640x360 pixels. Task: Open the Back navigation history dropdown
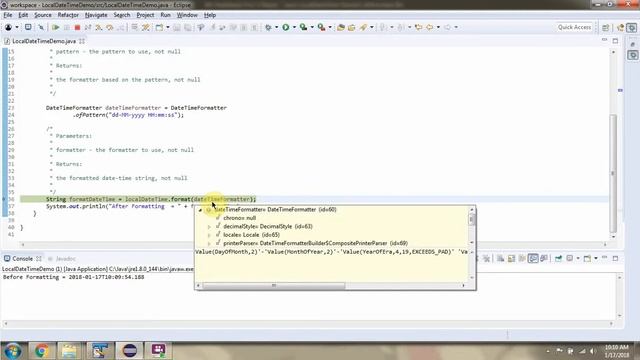tap(438, 27)
